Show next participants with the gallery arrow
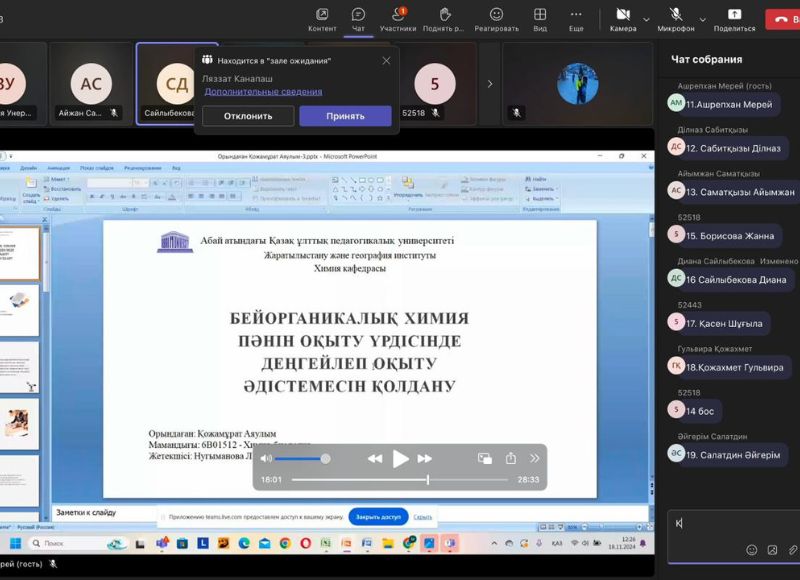This screenshot has height=580, width=800. click(x=490, y=84)
